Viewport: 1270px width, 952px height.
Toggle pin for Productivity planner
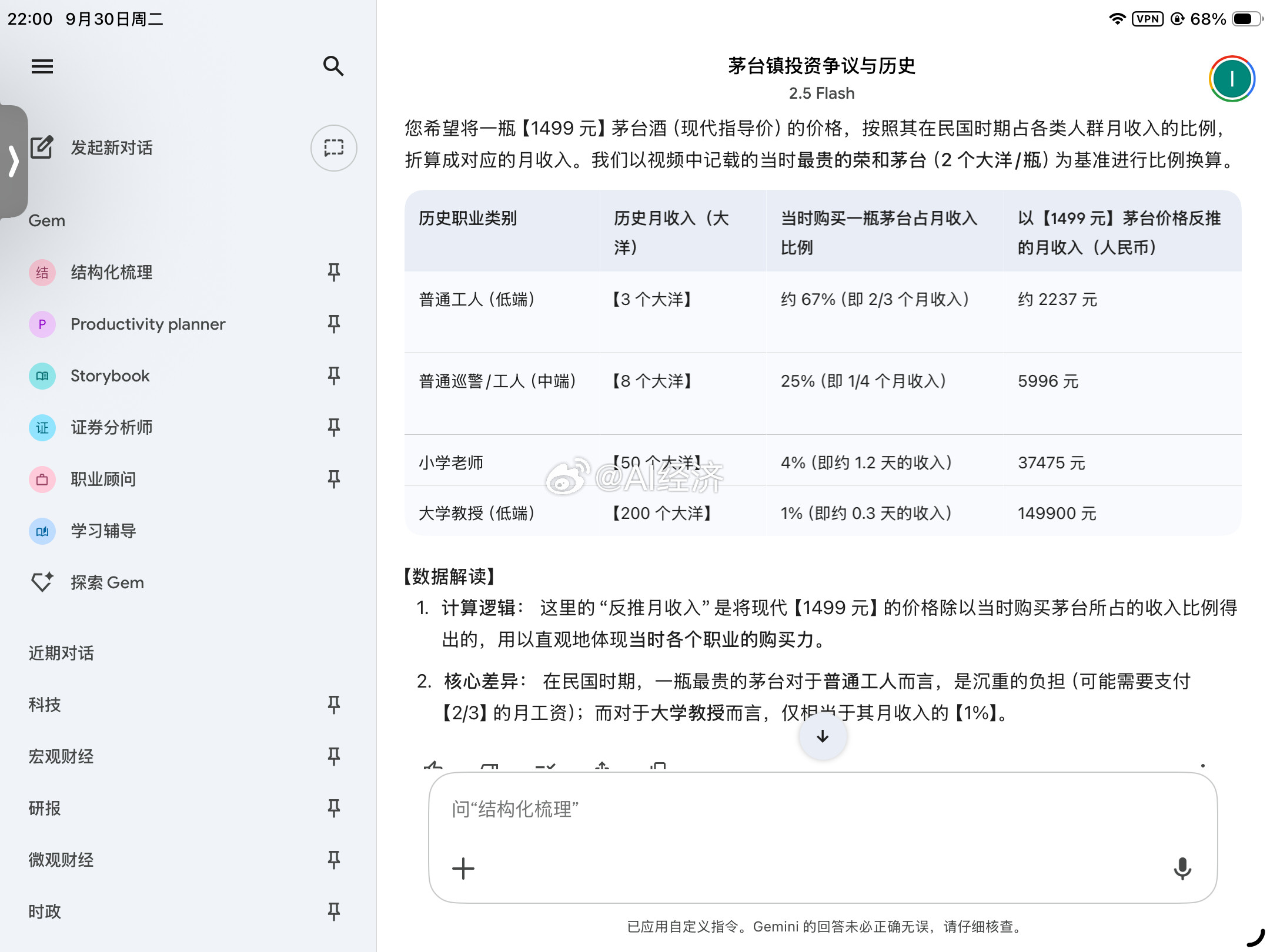click(x=333, y=324)
